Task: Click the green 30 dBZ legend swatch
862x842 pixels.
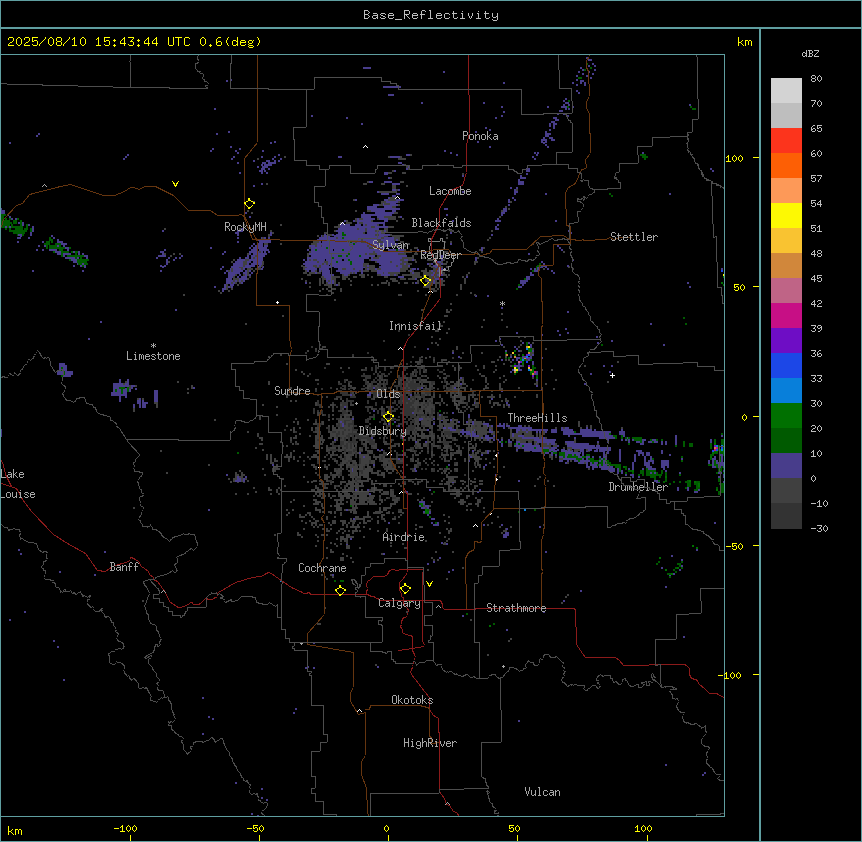Action: pyautogui.click(x=786, y=416)
